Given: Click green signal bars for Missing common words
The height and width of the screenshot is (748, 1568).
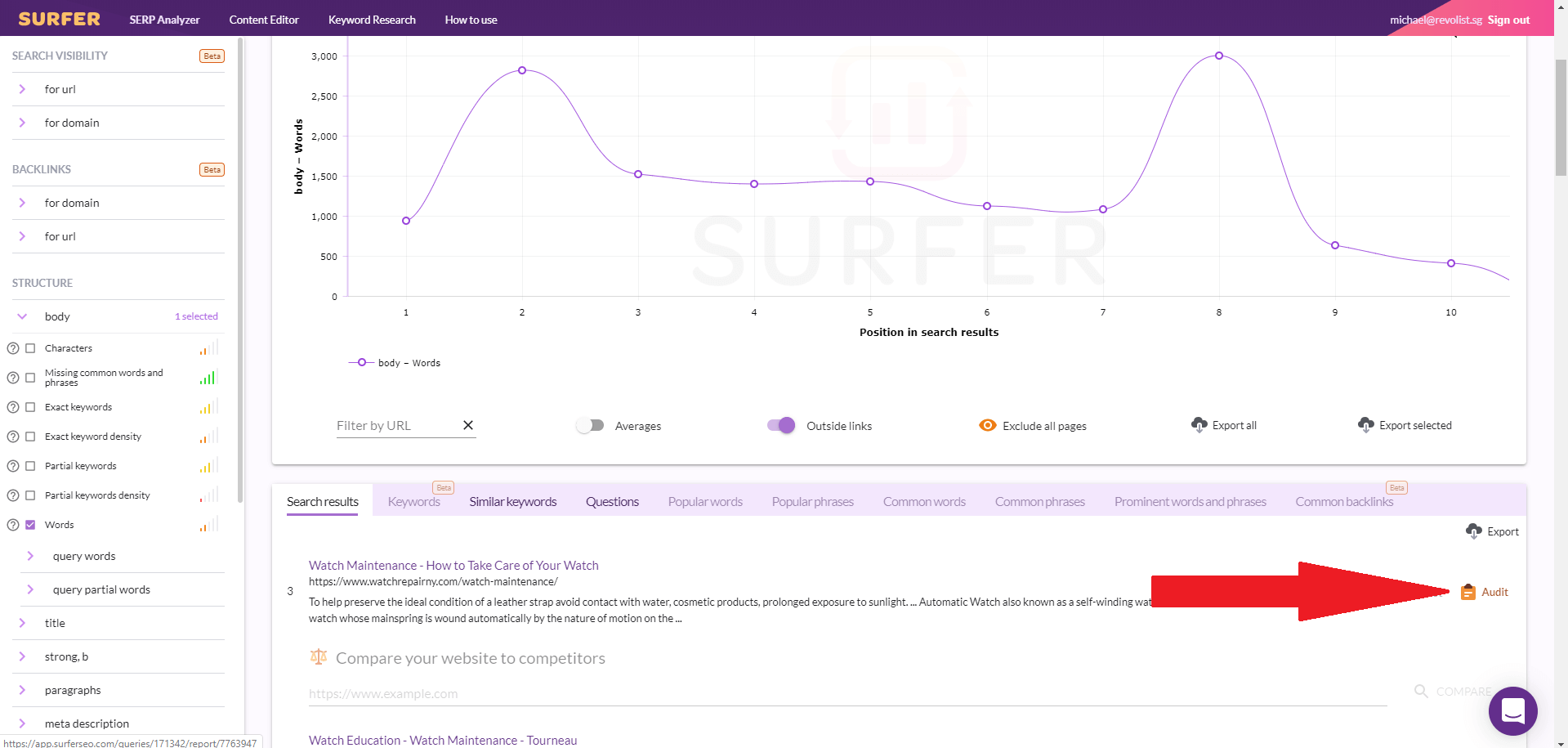Looking at the screenshot, I should click(x=208, y=377).
